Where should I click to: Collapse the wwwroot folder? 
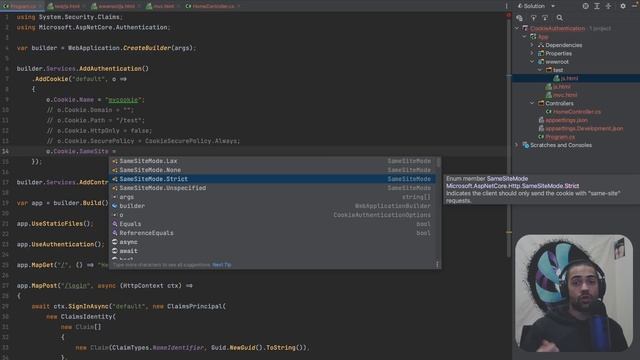pos(532,62)
